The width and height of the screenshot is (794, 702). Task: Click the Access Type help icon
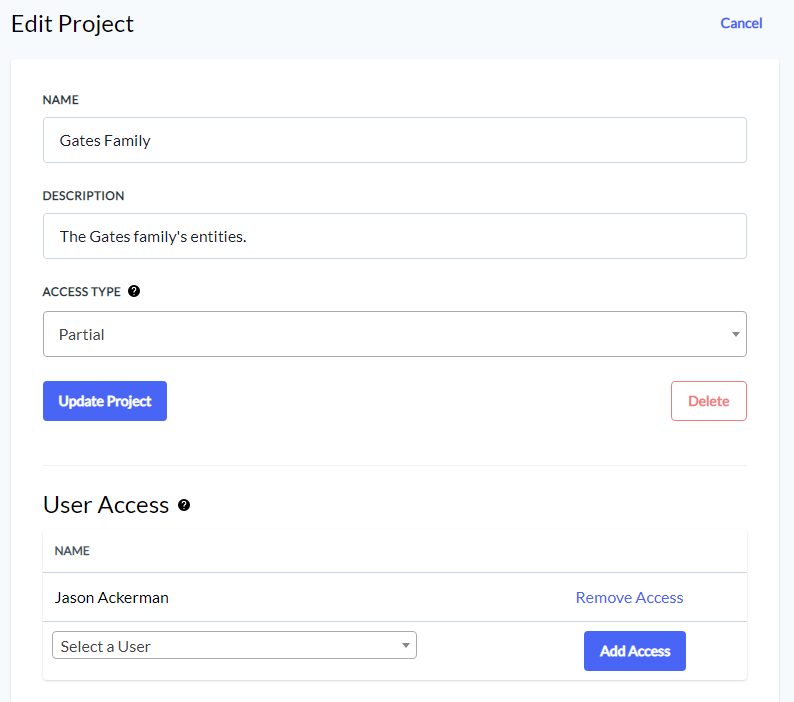coord(134,292)
